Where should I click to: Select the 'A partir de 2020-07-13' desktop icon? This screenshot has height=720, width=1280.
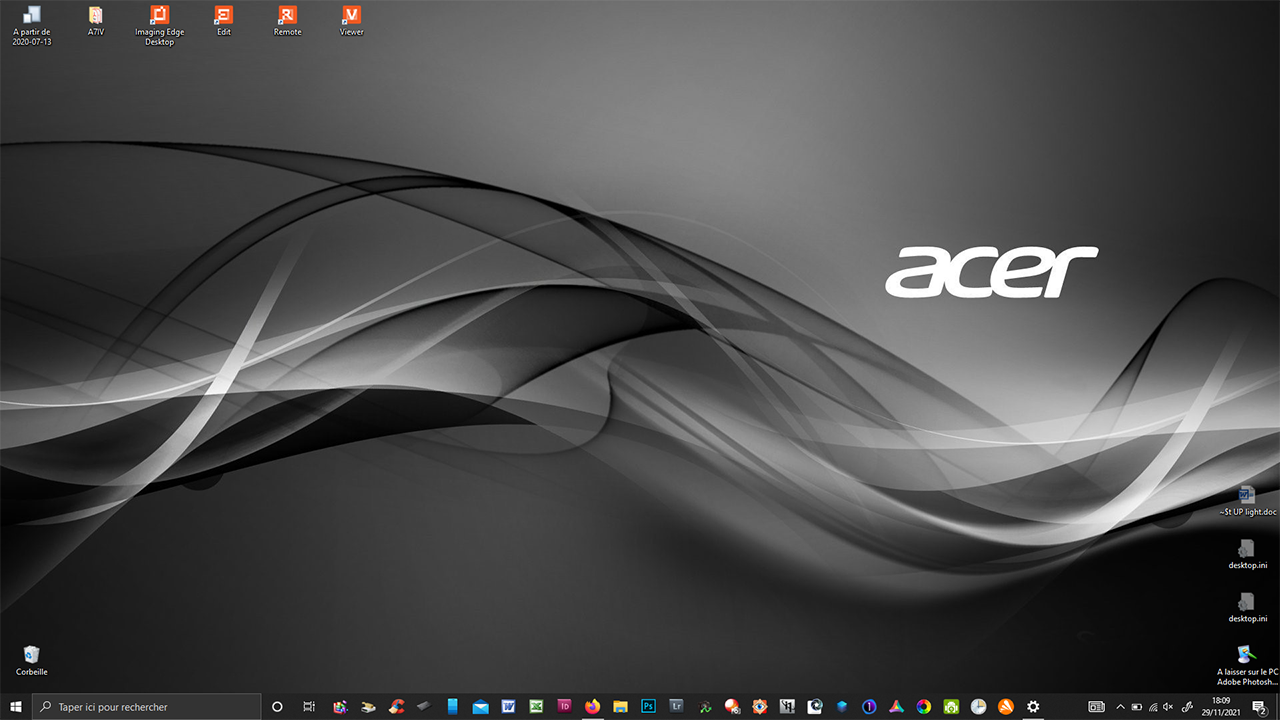pos(32,26)
